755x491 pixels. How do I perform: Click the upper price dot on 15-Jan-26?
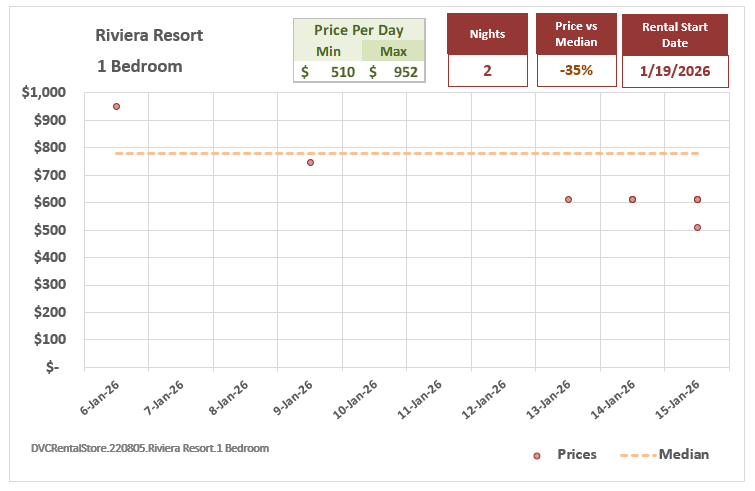pos(697,199)
